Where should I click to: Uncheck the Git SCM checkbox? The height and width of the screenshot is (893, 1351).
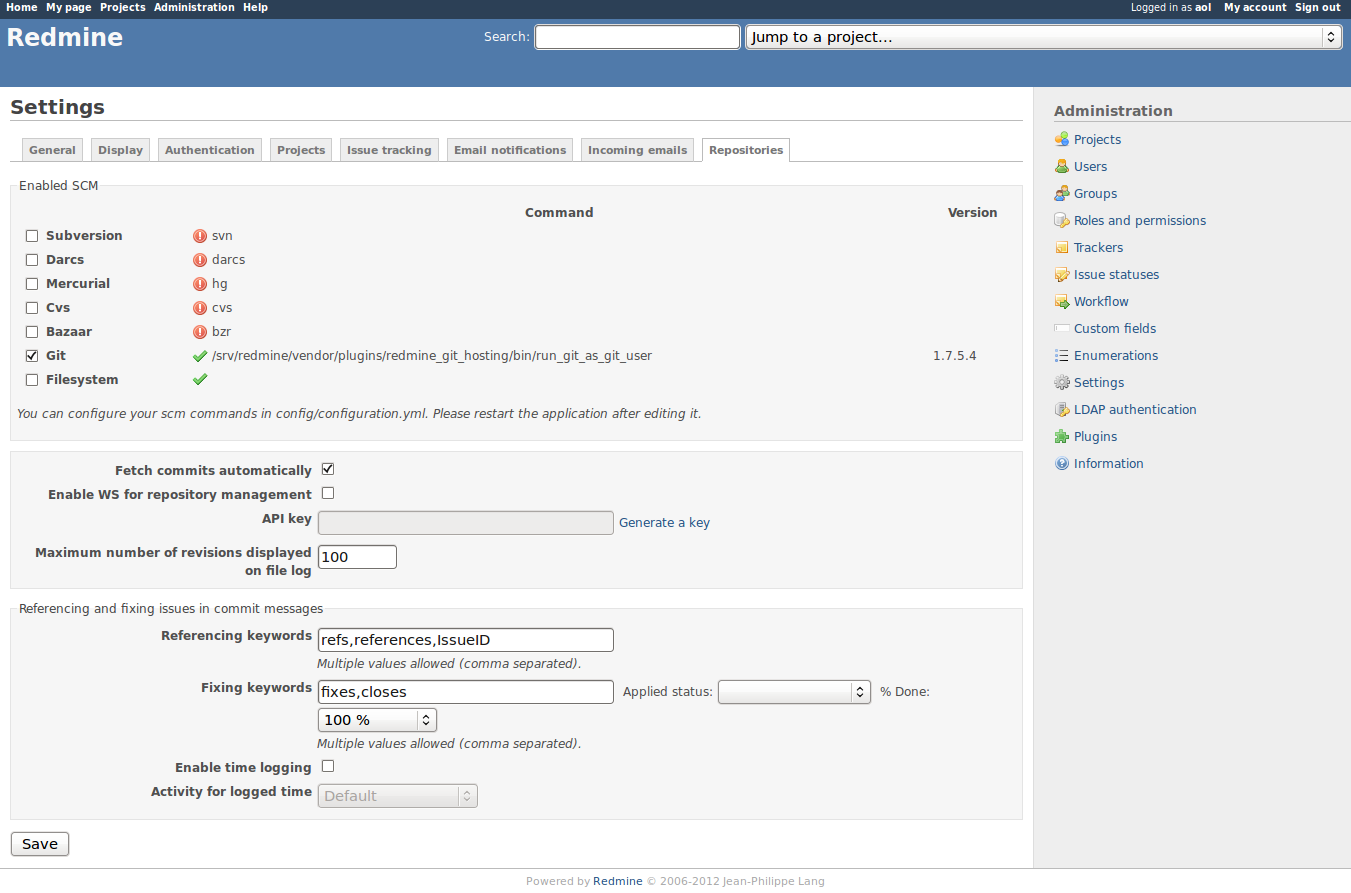(x=32, y=356)
